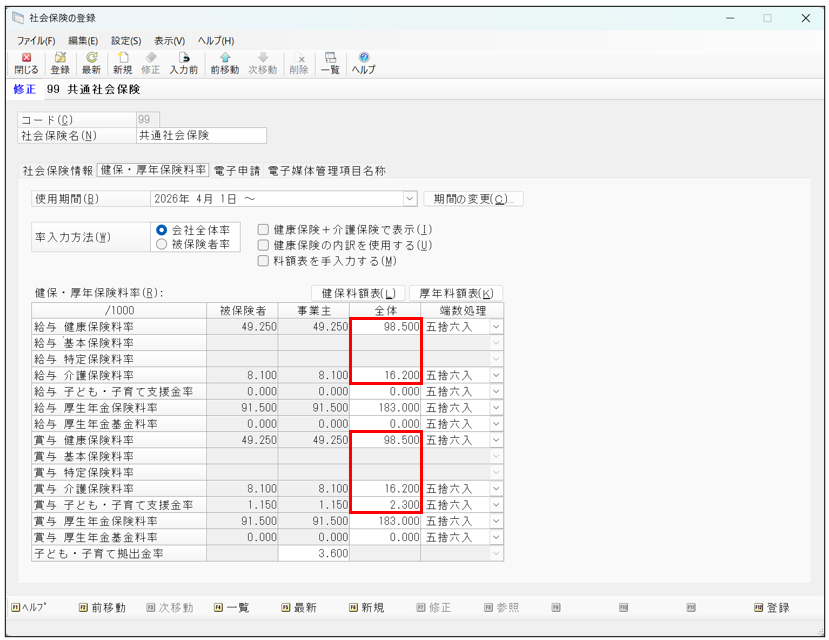Enable 健康保険＋介護保険で表示 checkbox
829x640 pixels.
[x=264, y=229]
